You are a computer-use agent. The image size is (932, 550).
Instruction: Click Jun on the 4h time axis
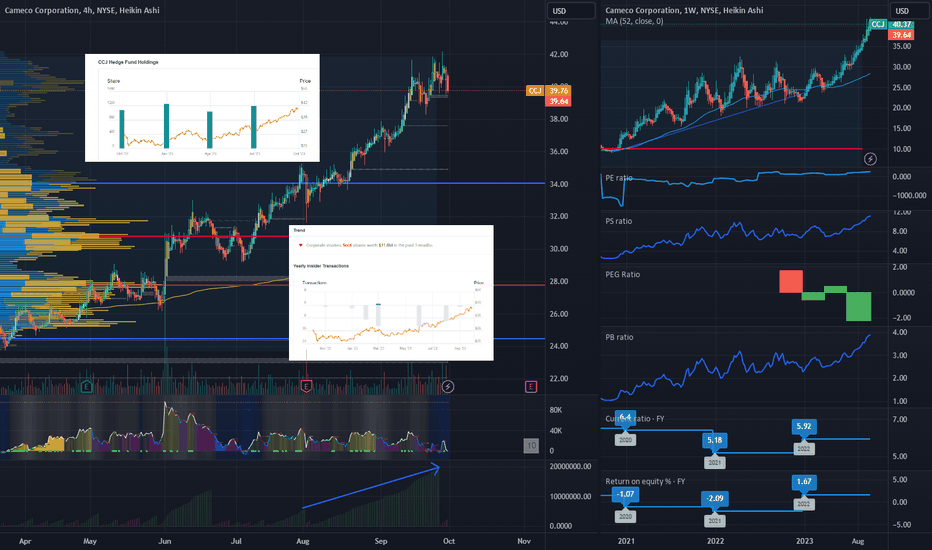point(165,541)
